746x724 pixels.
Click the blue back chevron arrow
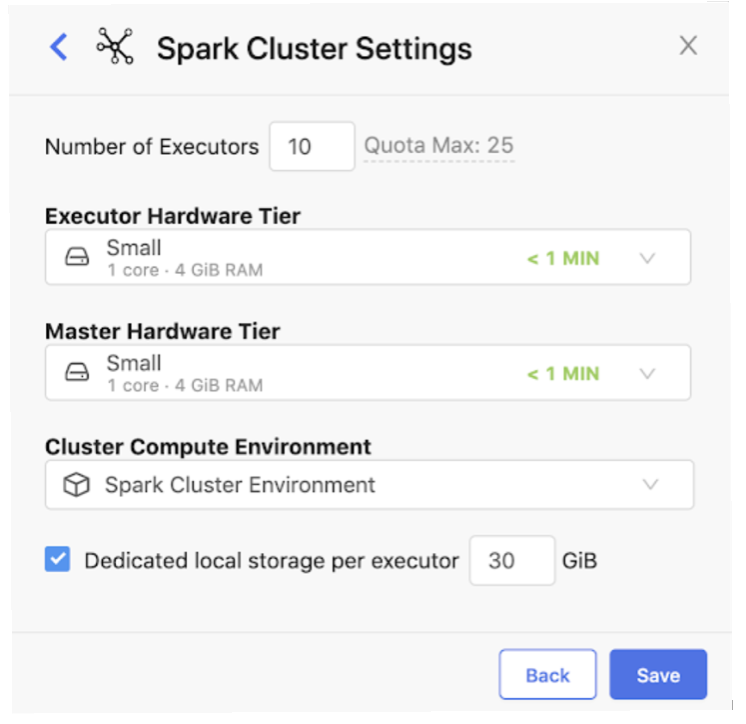(x=59, y=46)
